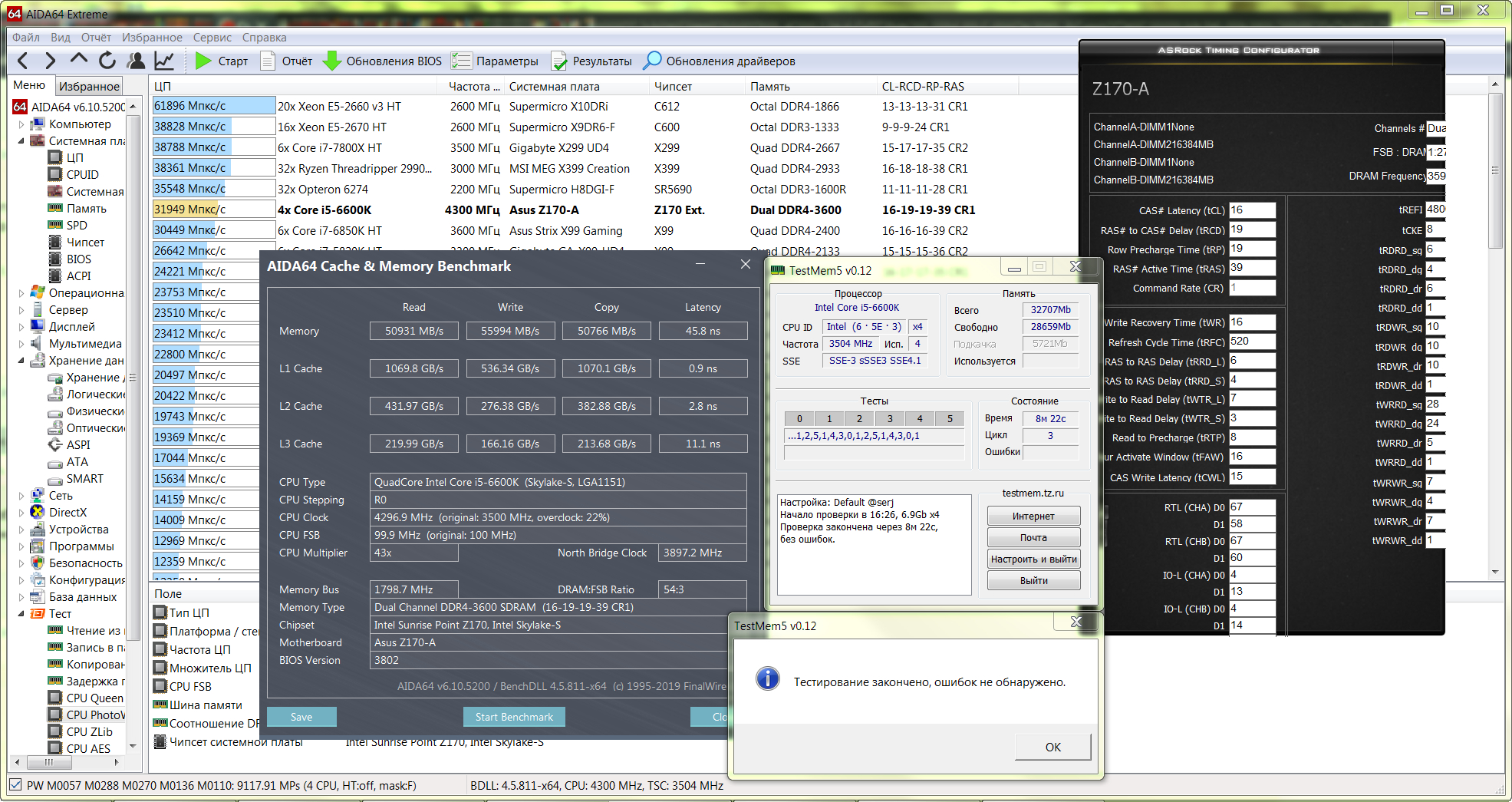Open the user icon in AIDA64 toolbar
Viewport: 1512px width, 802px height.
tap(136, 61)
